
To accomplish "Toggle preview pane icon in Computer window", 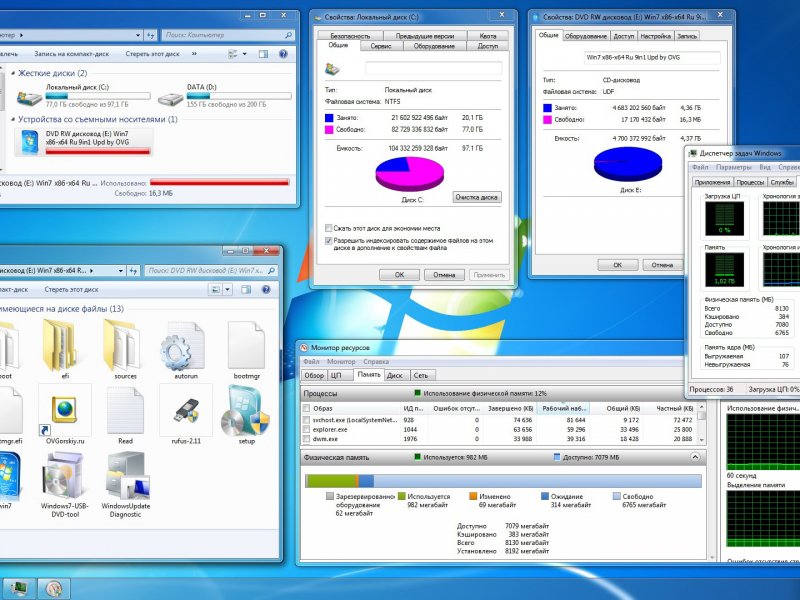I will [263, 54].
